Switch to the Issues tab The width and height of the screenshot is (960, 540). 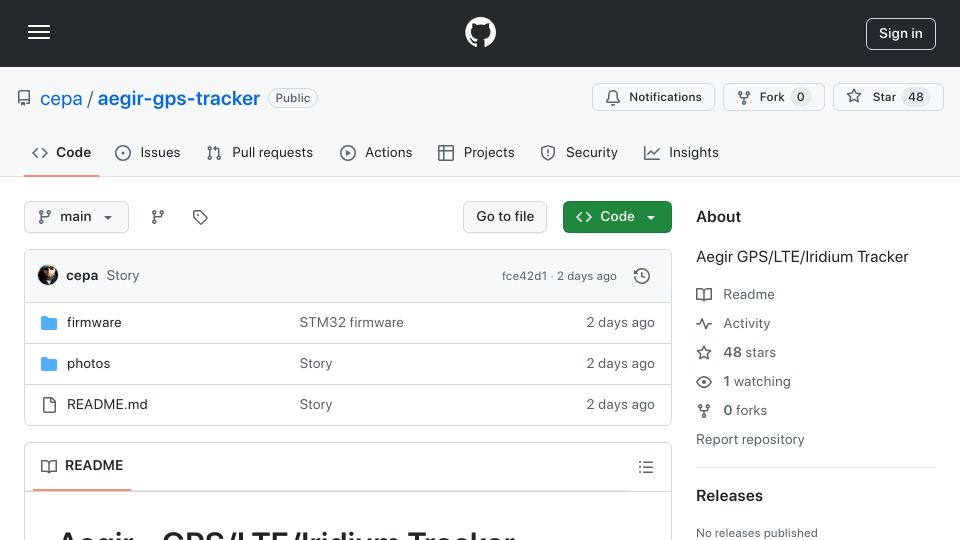coord(148,152)
